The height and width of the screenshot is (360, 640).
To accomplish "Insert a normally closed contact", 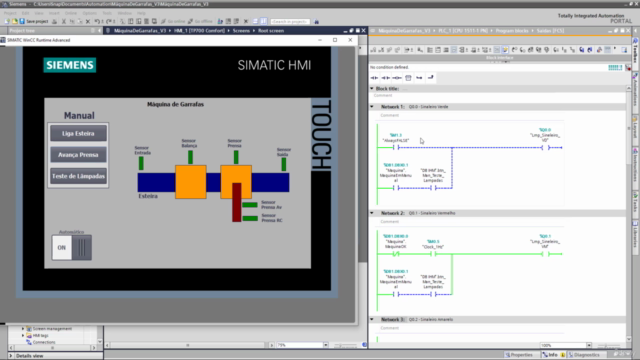I will [x=386, y=78].
